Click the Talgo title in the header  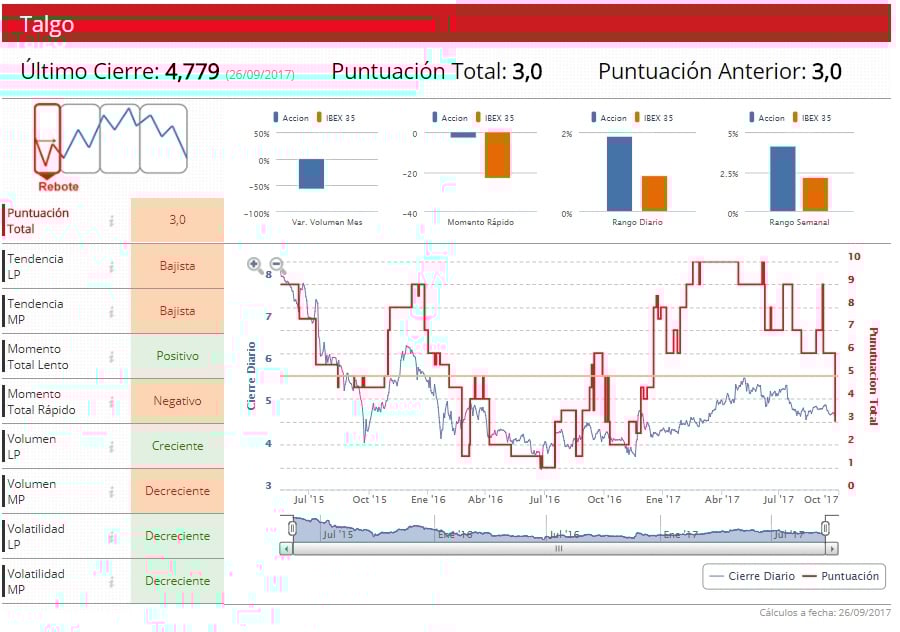(x=47, y=24)
